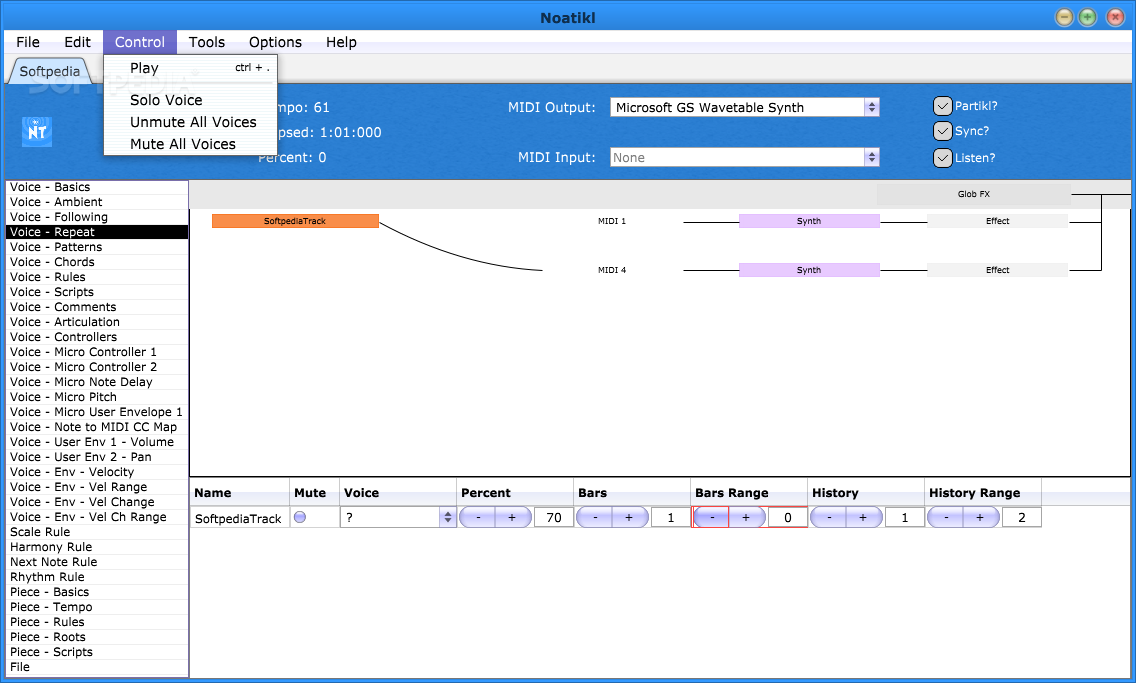Open the MIDI Output dropdown
Image resolution: width=1136 pixels, height=683 pixels.
[x=745, y=107]
